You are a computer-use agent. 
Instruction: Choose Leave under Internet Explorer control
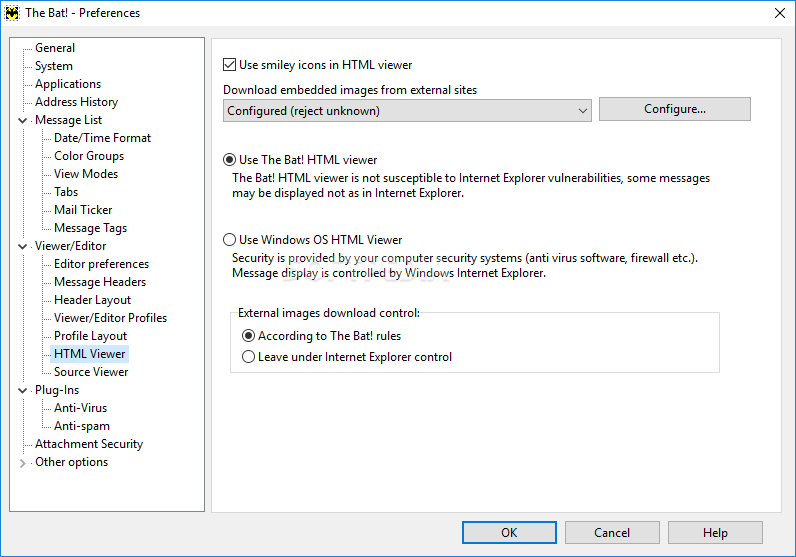click(x=248, y=357)
